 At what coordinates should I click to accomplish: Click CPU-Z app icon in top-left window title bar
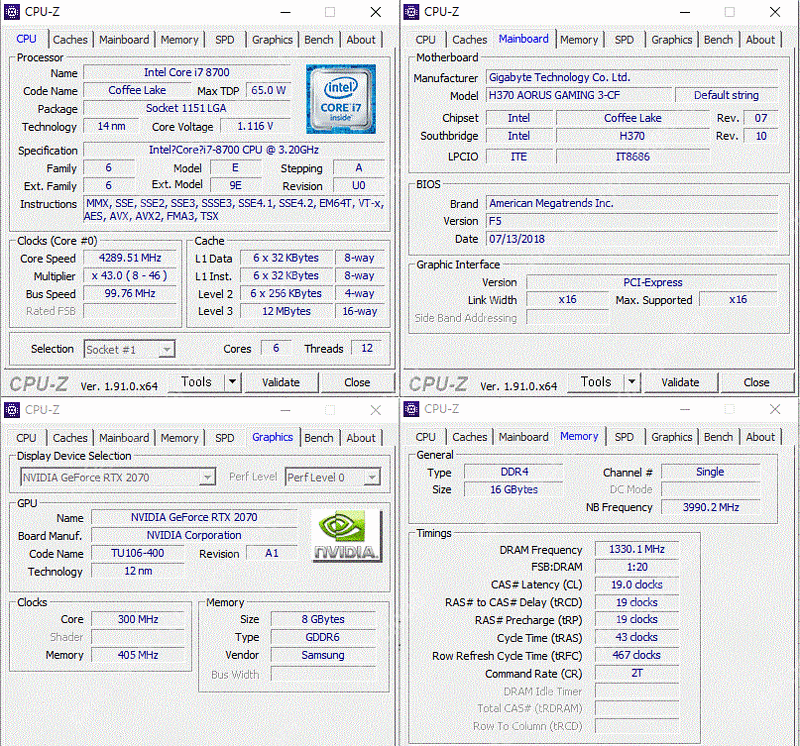[12, 12]
